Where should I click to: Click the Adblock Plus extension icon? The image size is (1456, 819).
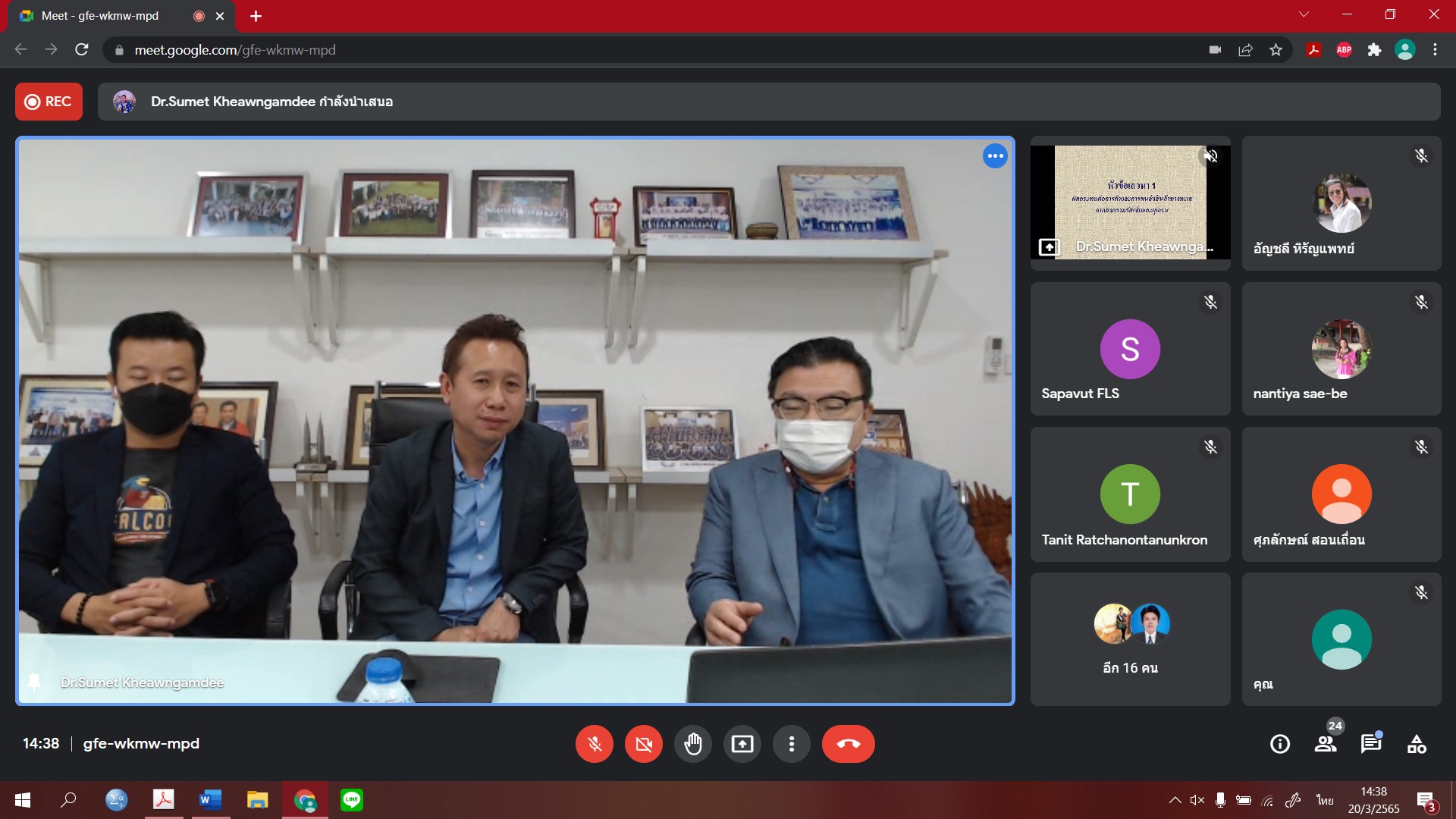[1344, 50]
